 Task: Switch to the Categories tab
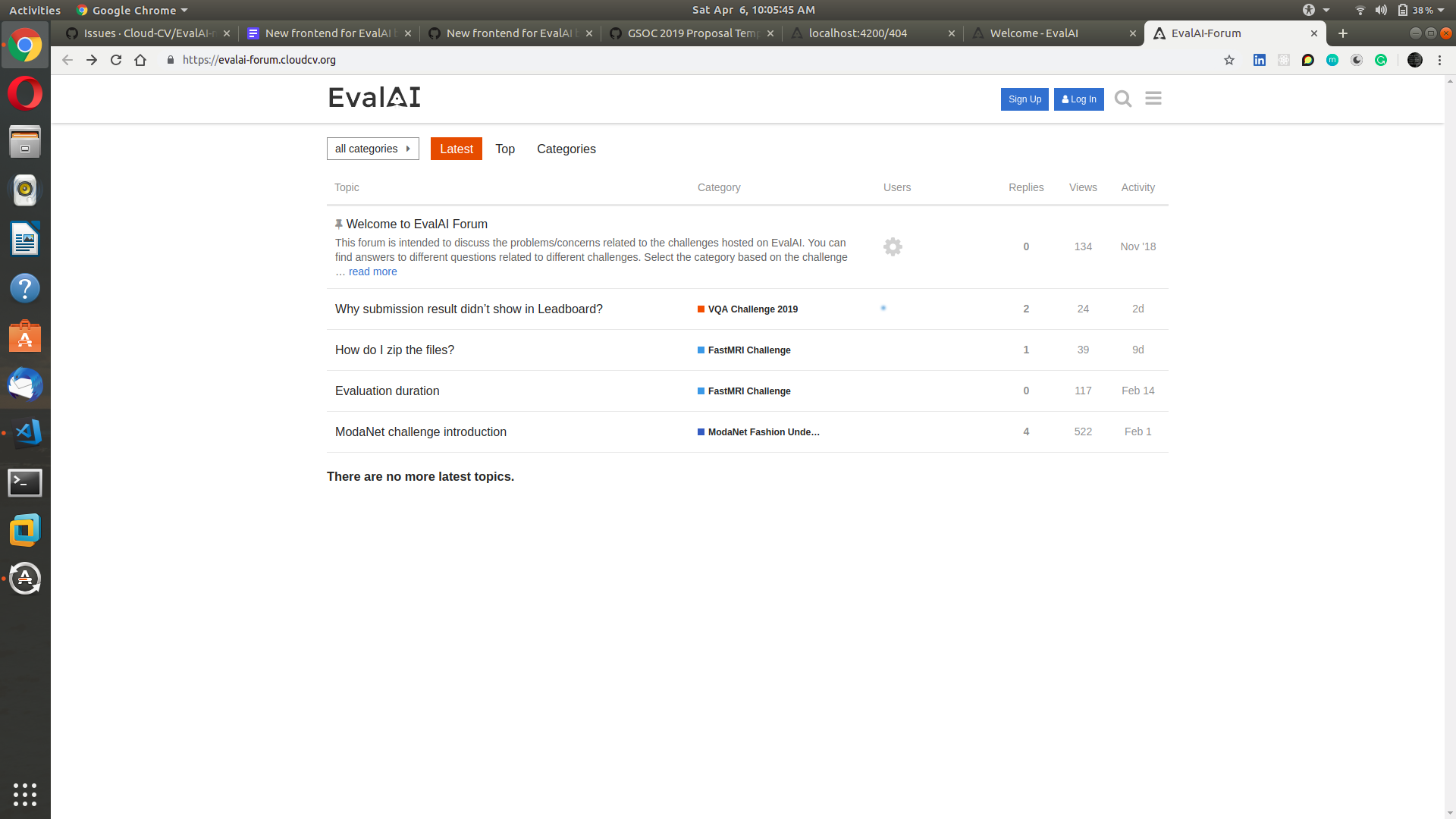coord(566,149)
